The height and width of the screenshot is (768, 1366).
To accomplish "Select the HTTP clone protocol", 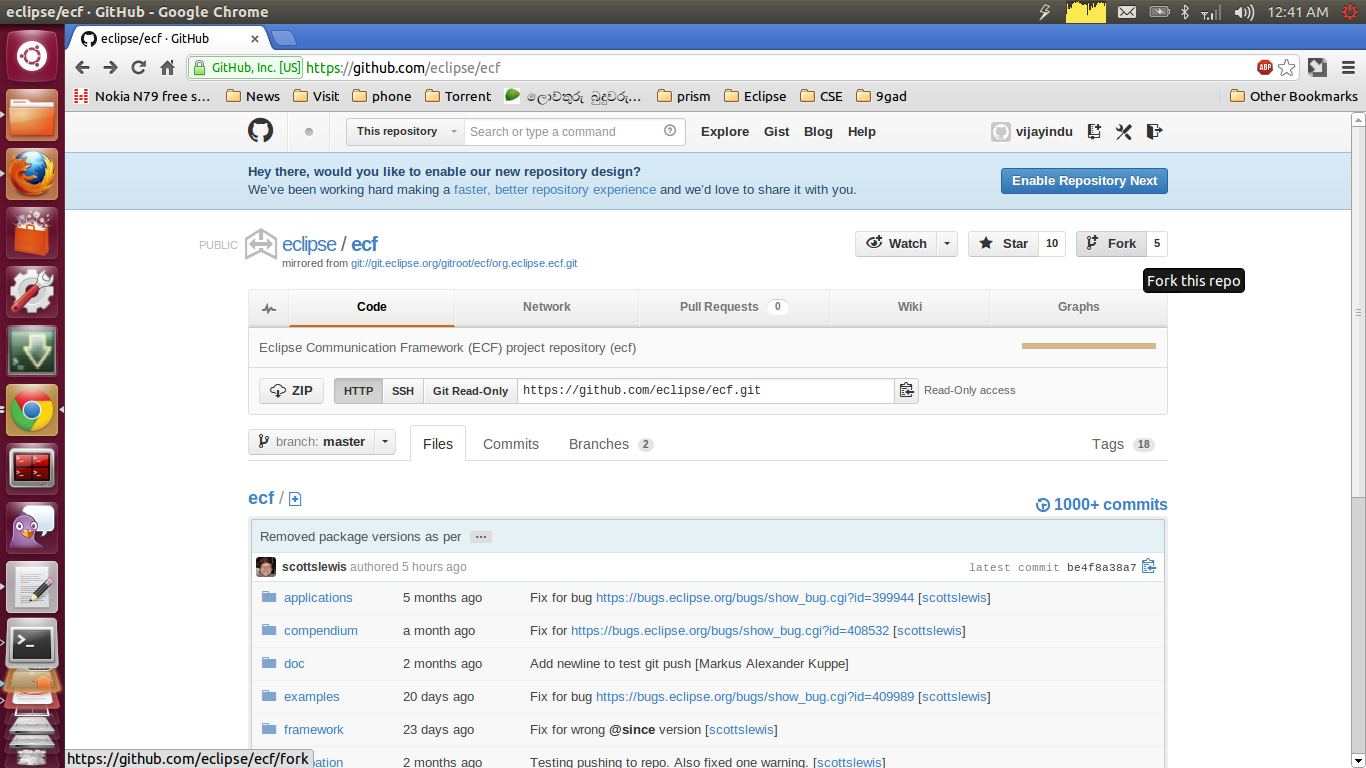I will (358, 391).
